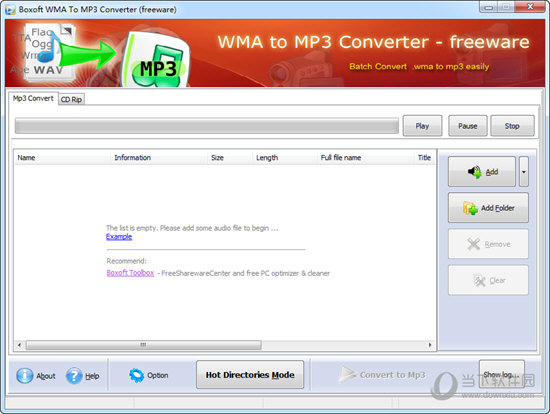Close the Boxoft converter window
550x414 pixels.
[531, 7]
